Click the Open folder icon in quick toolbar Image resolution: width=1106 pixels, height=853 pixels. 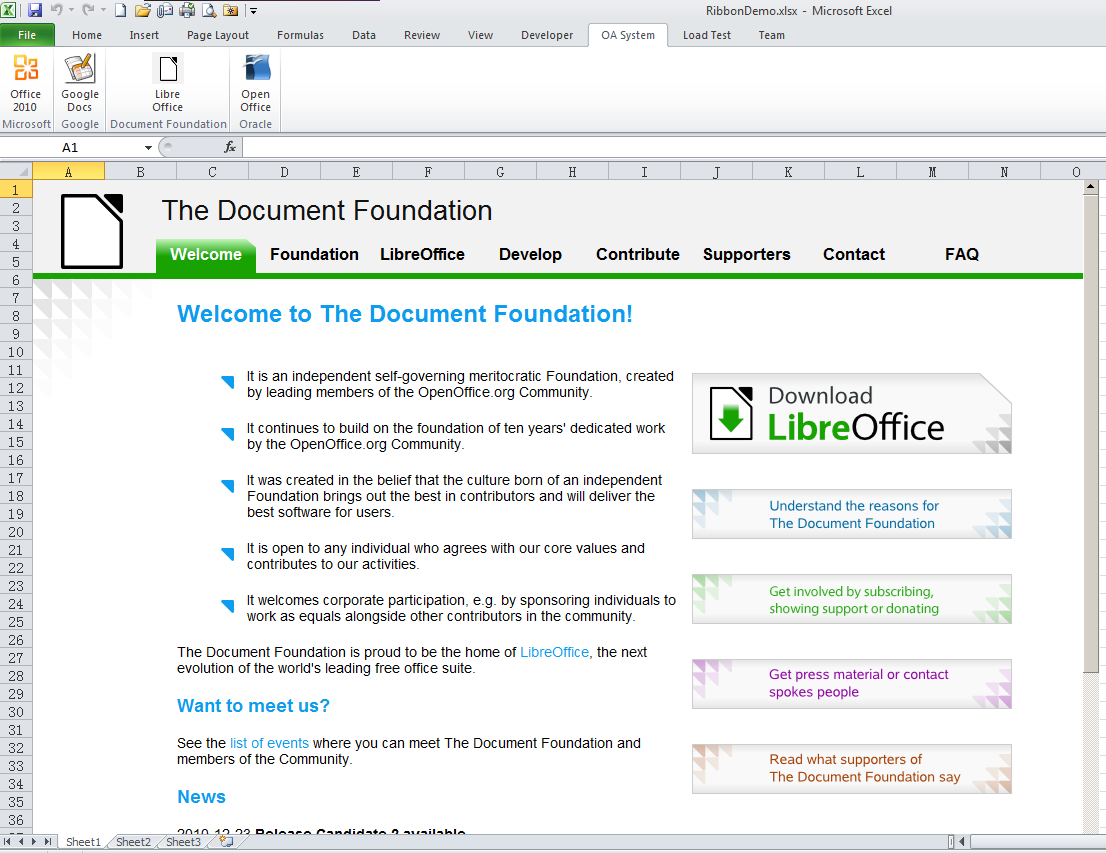(142, 10)
